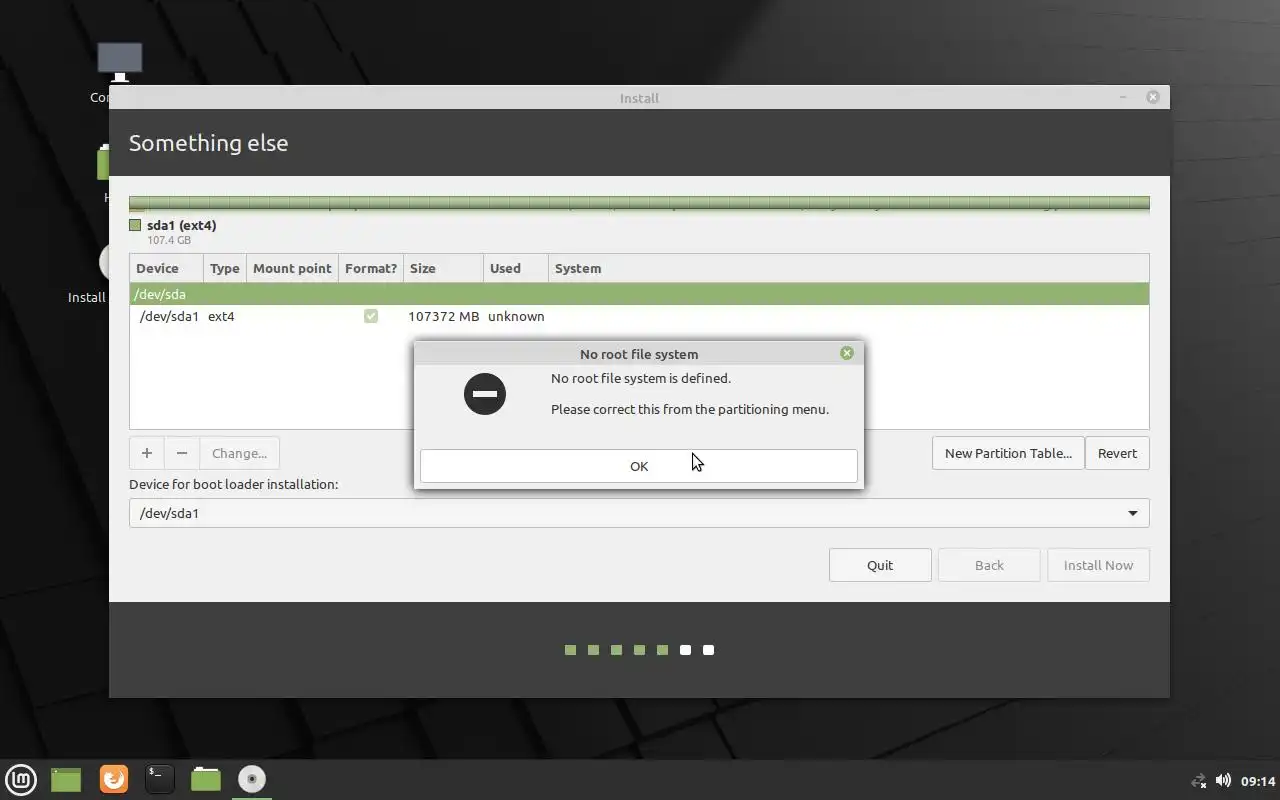Open the Computer desktop icon

coord(120,63)
